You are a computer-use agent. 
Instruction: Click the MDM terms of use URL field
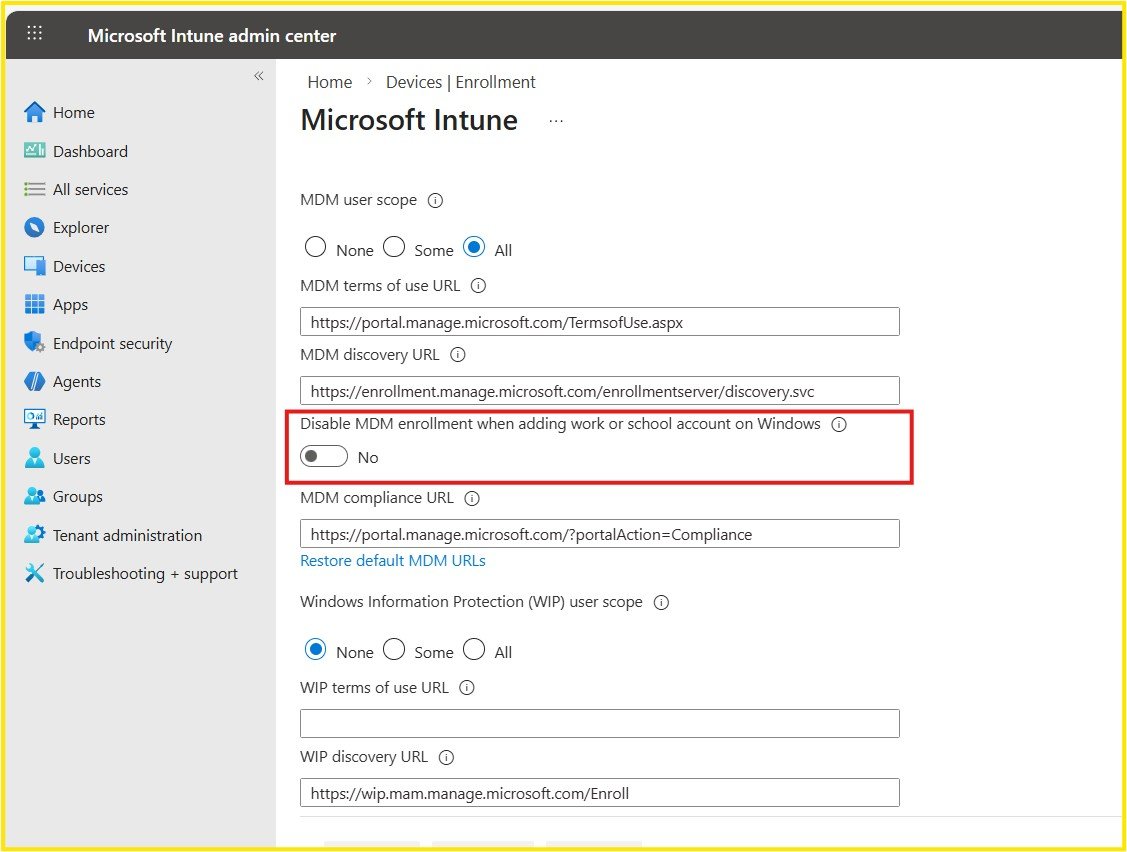(599, 321)
